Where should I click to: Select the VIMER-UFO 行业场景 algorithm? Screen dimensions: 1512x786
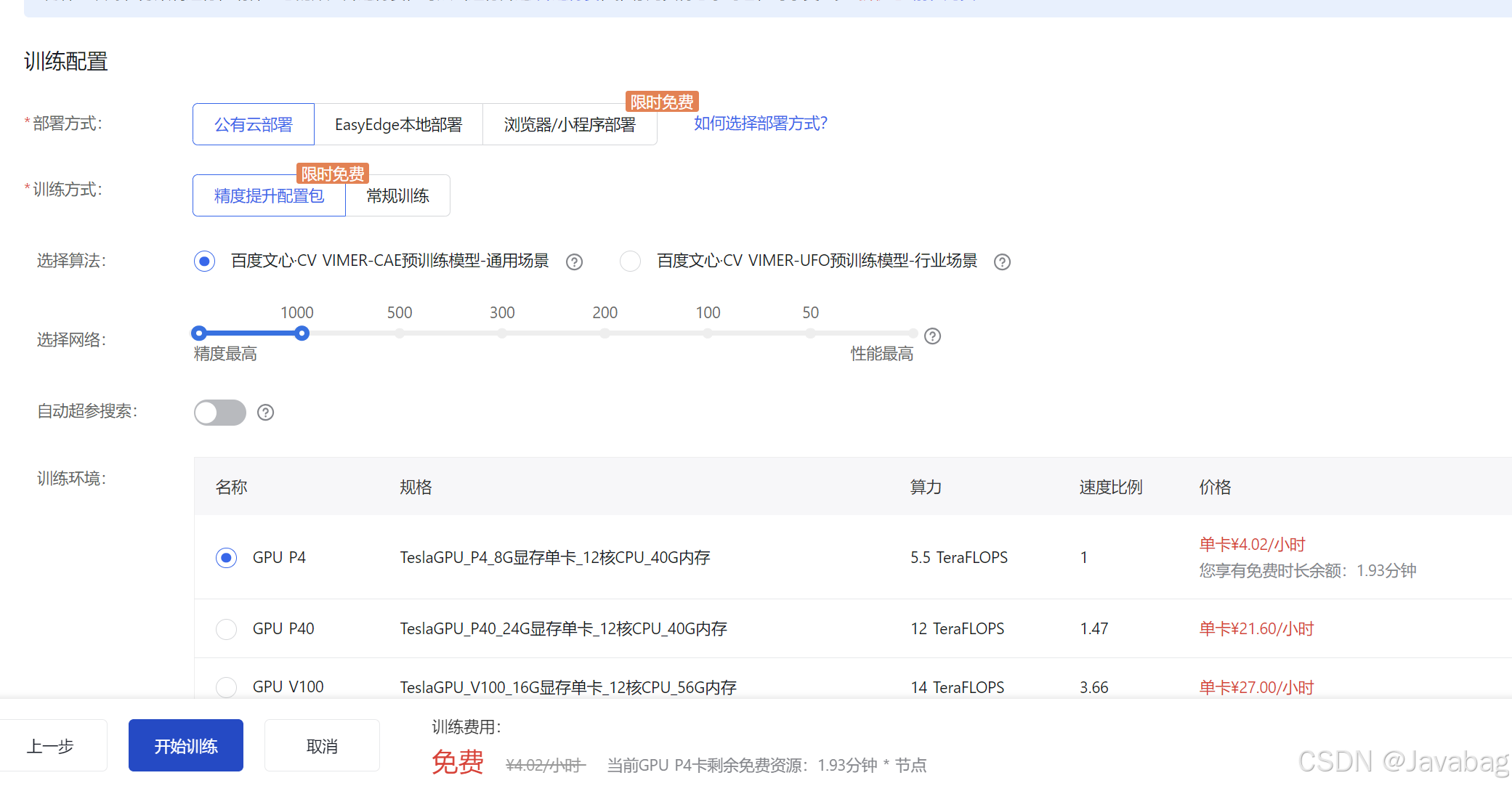point(629,261)
